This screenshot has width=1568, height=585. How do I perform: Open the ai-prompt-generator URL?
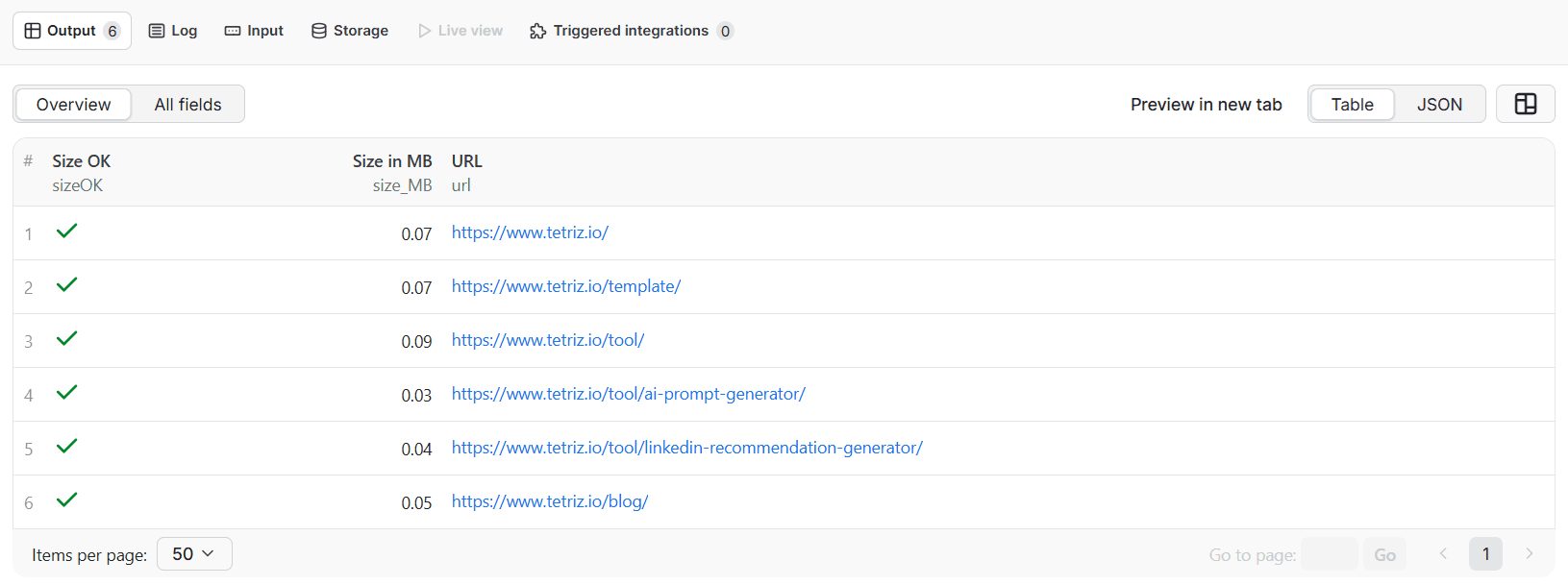(x=629, y=394)
